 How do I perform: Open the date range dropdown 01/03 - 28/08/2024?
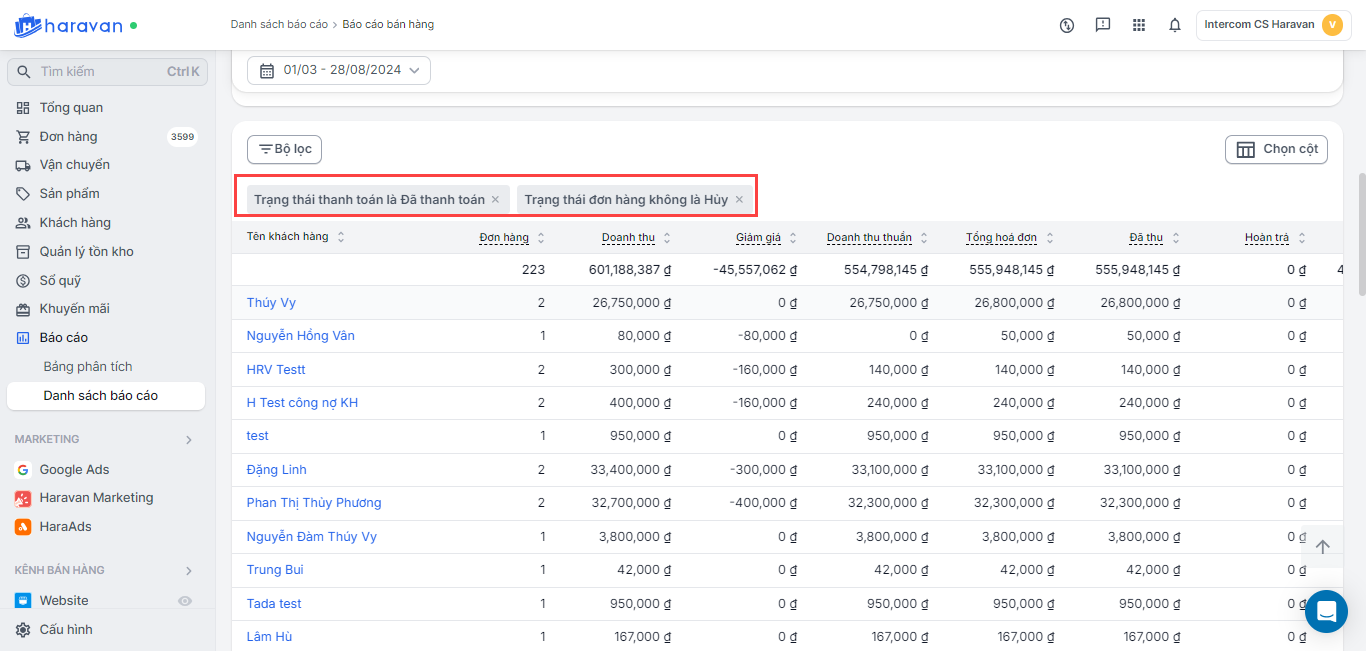click(339, 70)
